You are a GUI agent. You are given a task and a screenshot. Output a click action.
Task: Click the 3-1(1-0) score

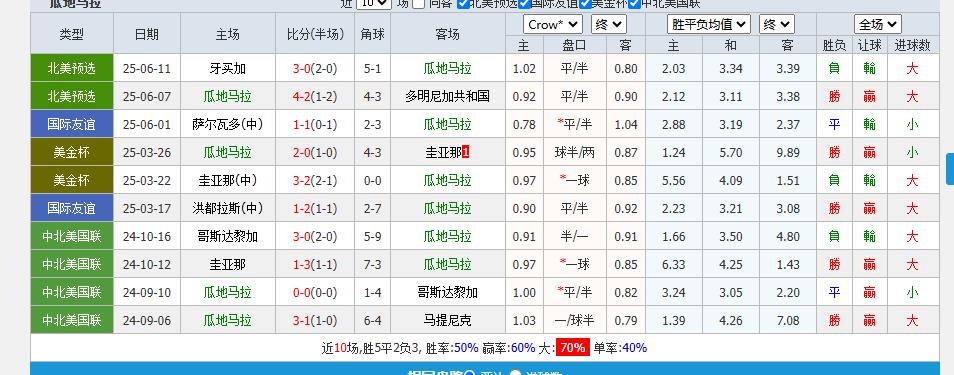pos(315,320)
